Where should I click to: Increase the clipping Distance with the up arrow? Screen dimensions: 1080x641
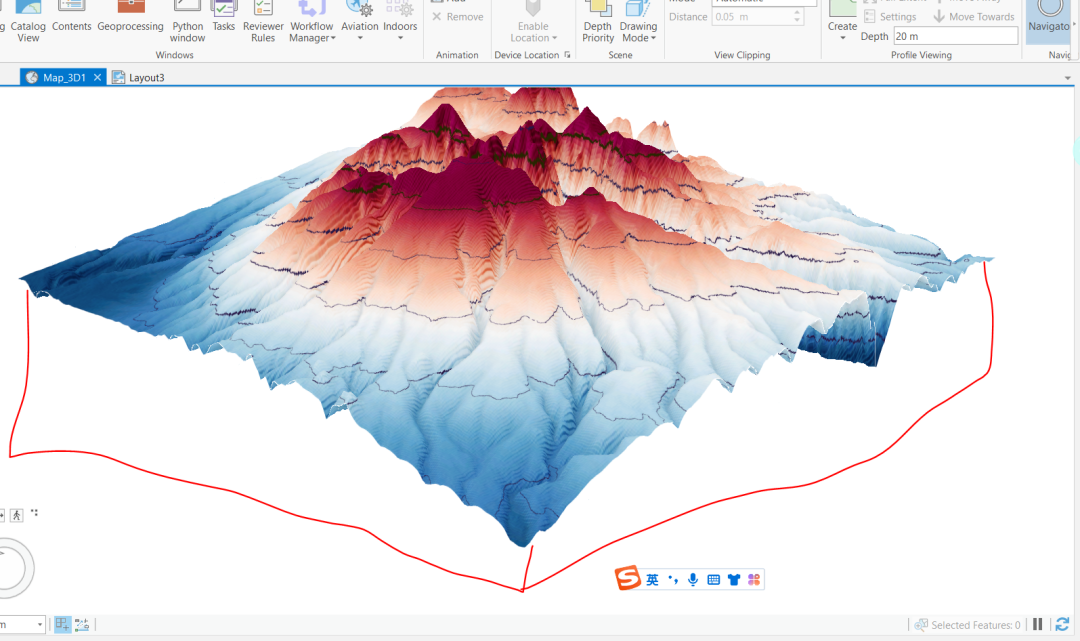point(797,12)
